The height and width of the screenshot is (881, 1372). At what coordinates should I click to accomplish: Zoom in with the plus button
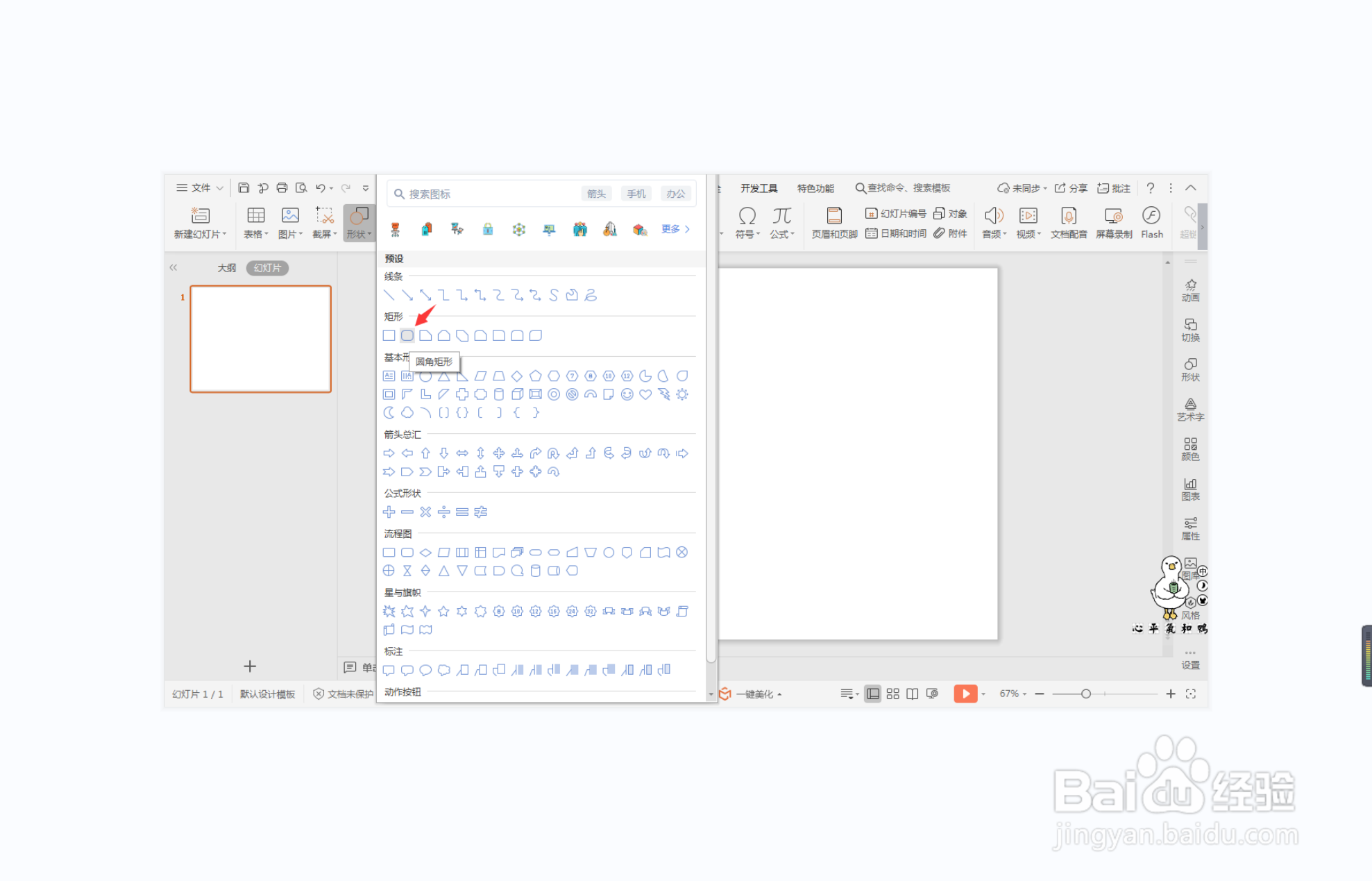(1171, 694)
